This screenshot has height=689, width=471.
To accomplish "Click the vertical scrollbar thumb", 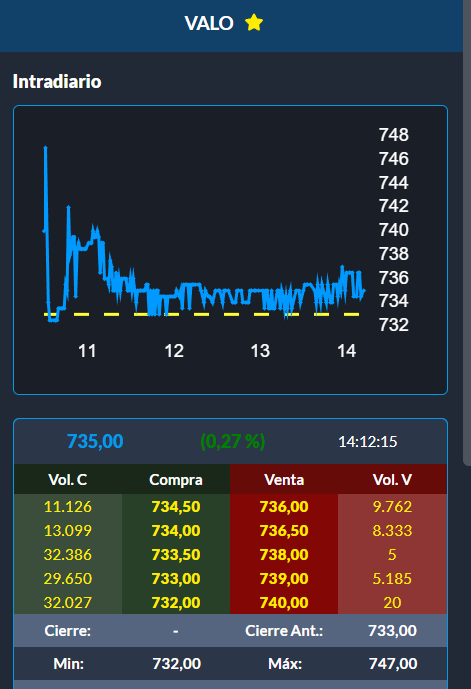I will coord(467,232).
